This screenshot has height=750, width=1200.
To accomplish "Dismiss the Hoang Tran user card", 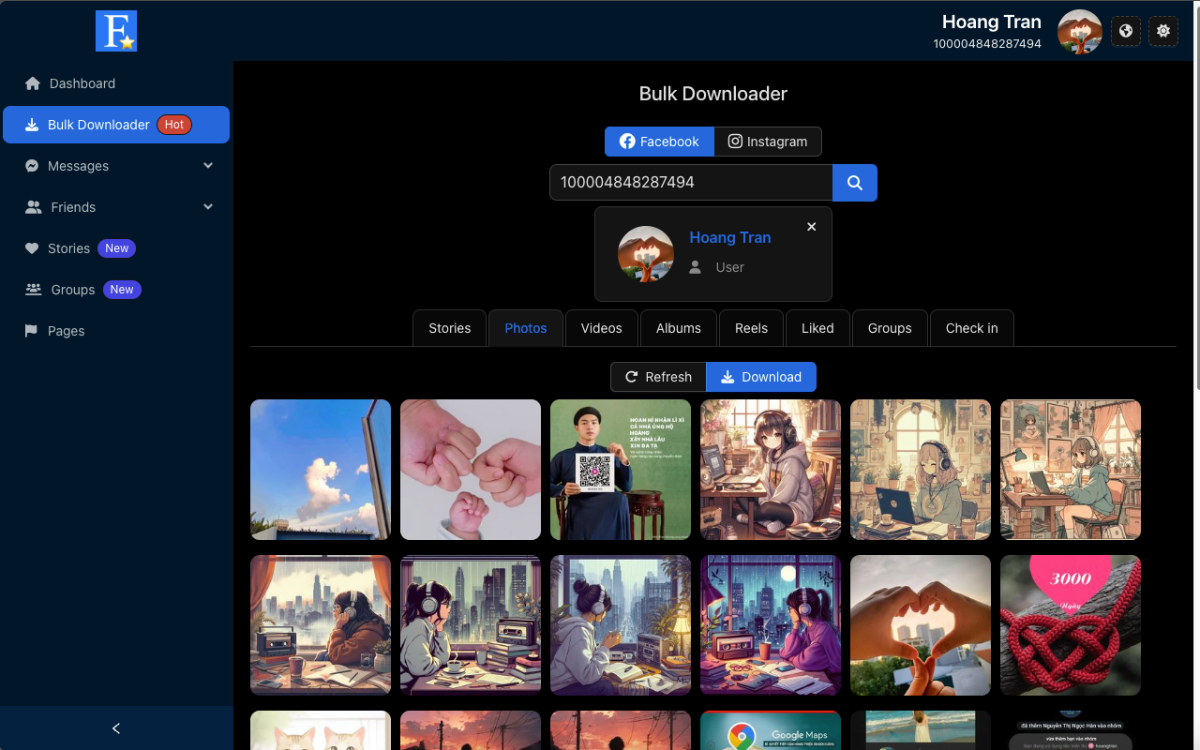I will click(x=811, y=227).
